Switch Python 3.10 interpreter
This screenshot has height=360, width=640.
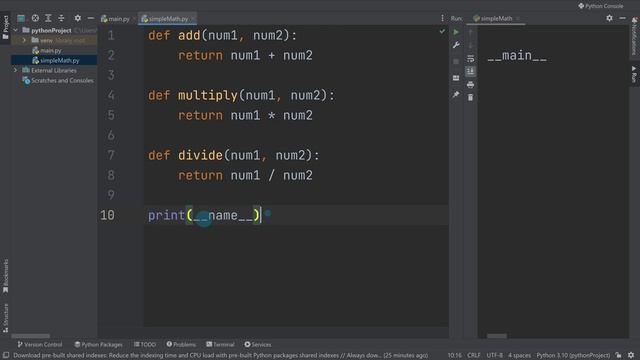click(573, 356)
